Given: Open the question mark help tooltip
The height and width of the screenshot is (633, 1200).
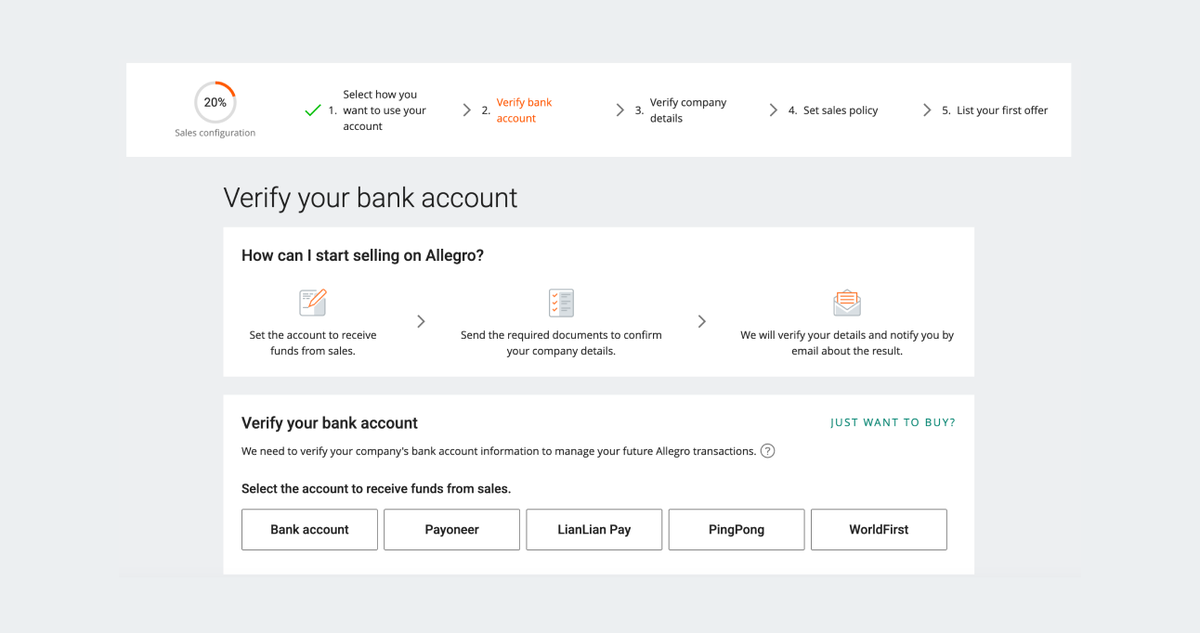Looking at the screenshot, I should (x=767, y=451).
